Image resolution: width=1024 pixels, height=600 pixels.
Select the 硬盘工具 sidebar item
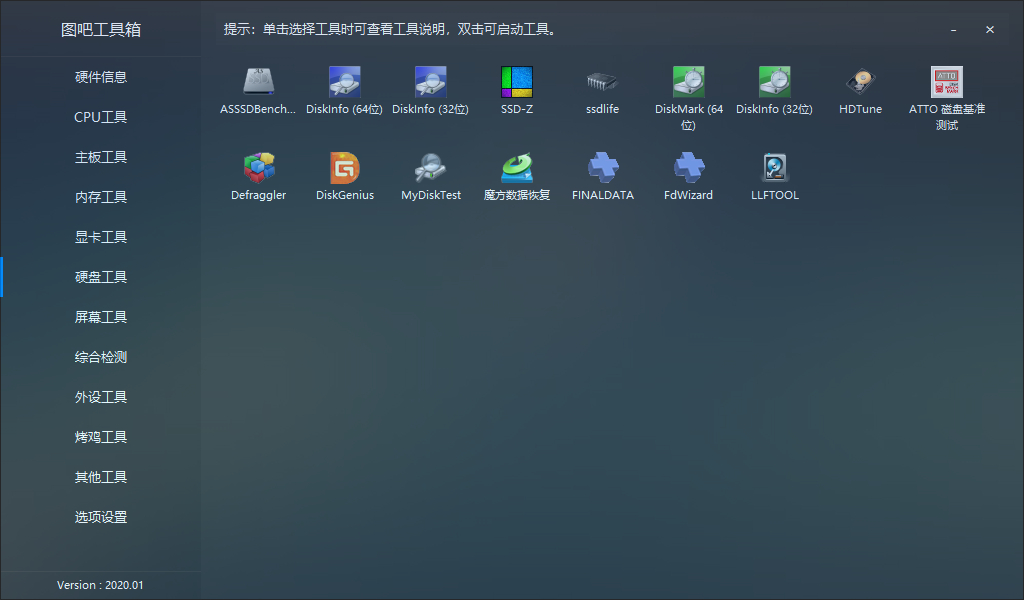[x=101, y=277]
